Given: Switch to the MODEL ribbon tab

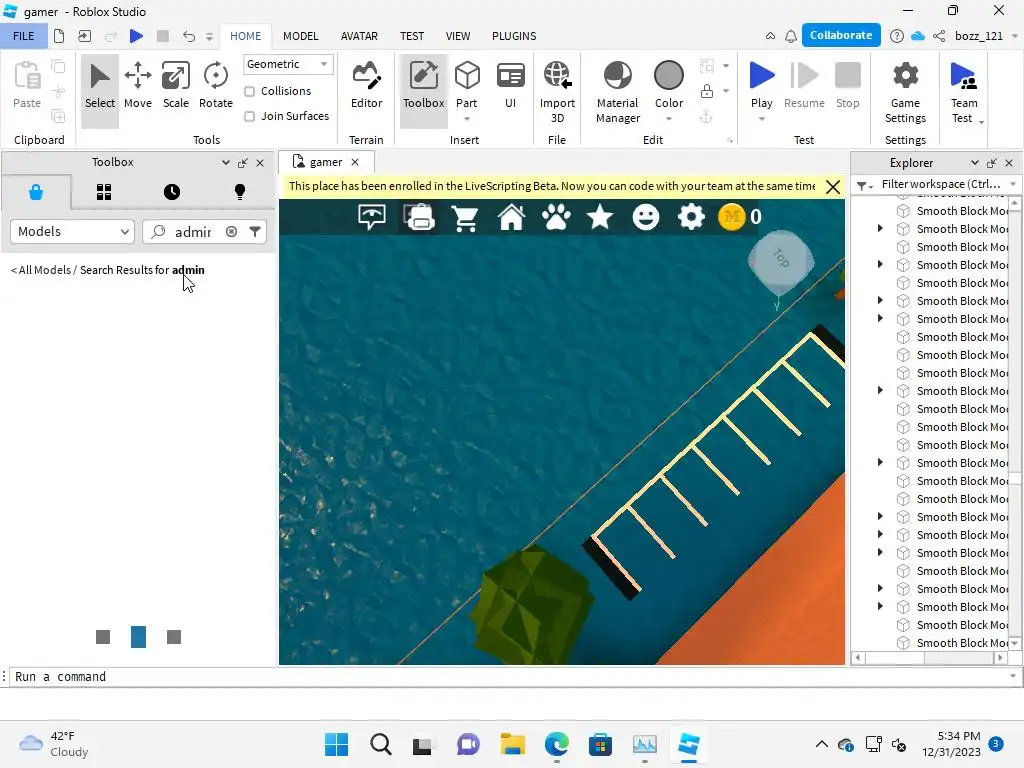Looking at the screenshot, I should point(300,36).
